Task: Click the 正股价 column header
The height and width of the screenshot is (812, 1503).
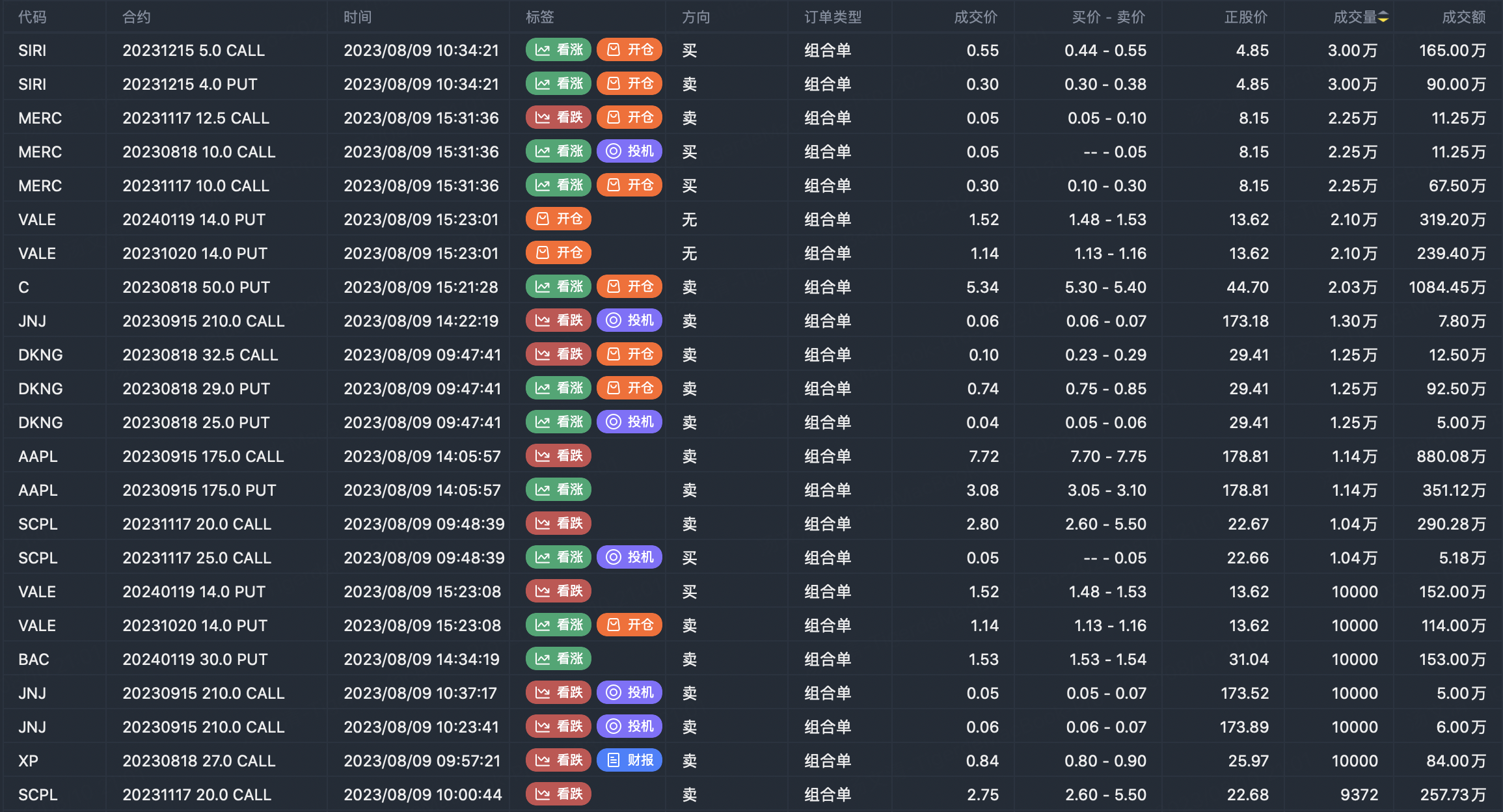Action: coord(1245,18)
